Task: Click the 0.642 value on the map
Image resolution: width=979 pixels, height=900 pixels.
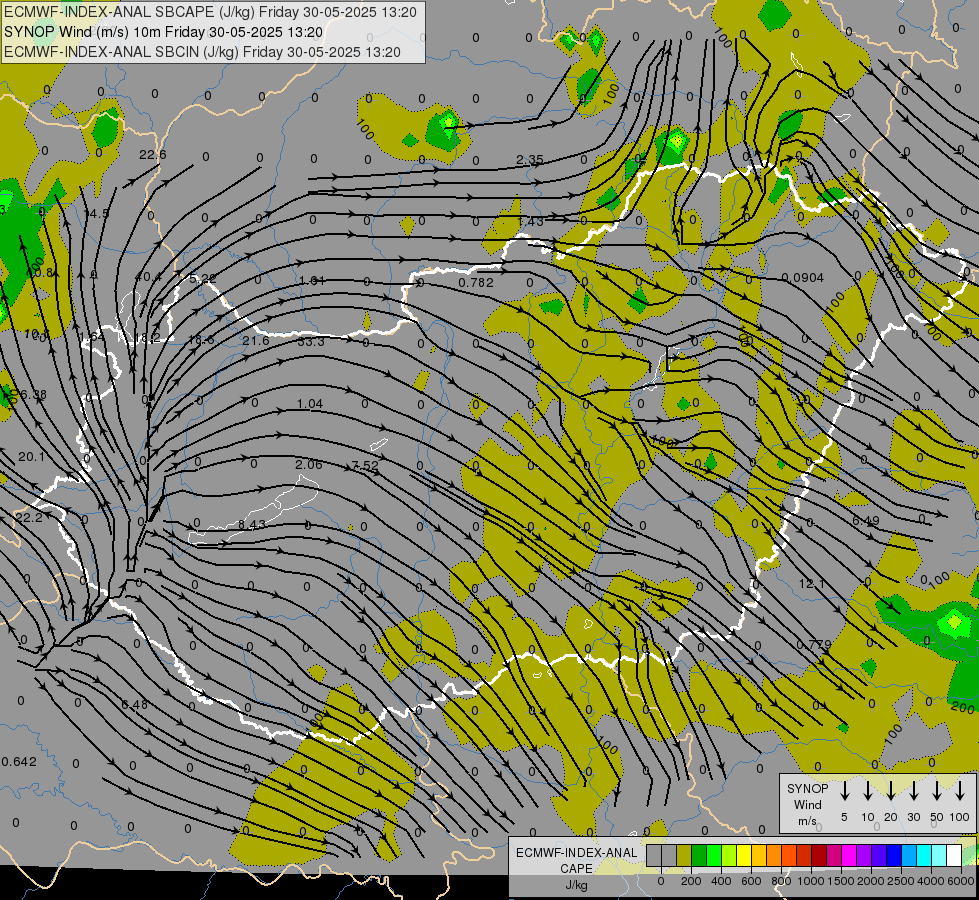Action: coord(19,762)
